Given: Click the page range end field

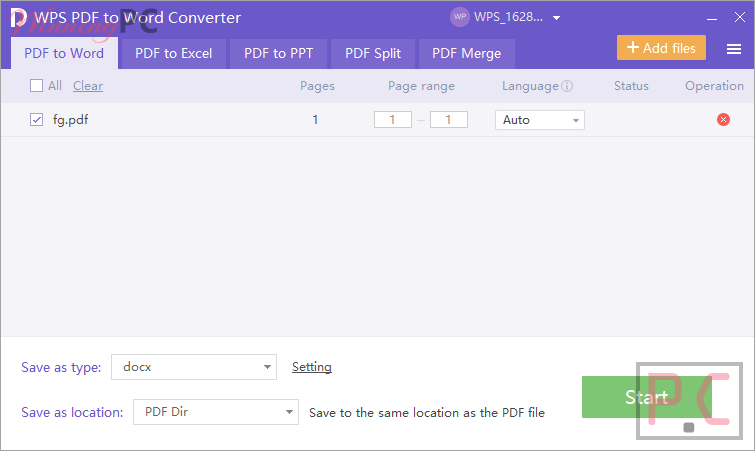Looking at the screenshot, I should click(448, 119).
